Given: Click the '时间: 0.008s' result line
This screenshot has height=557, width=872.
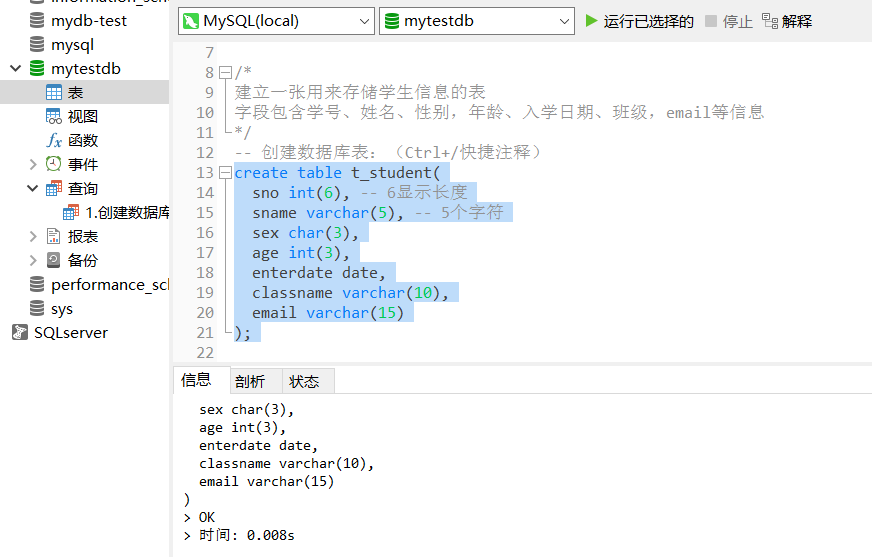Looking at the screenshot, I should (239, 535).
